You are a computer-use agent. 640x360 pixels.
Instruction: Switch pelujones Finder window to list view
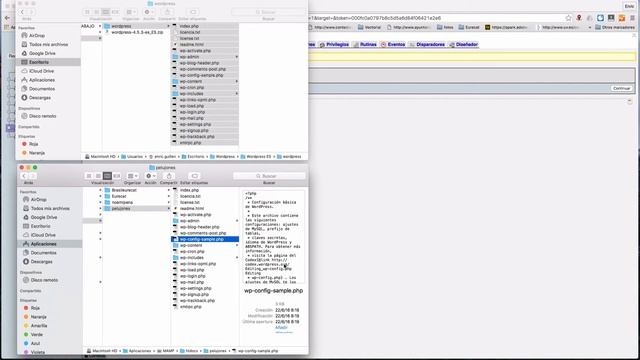(x=98, y=176)
